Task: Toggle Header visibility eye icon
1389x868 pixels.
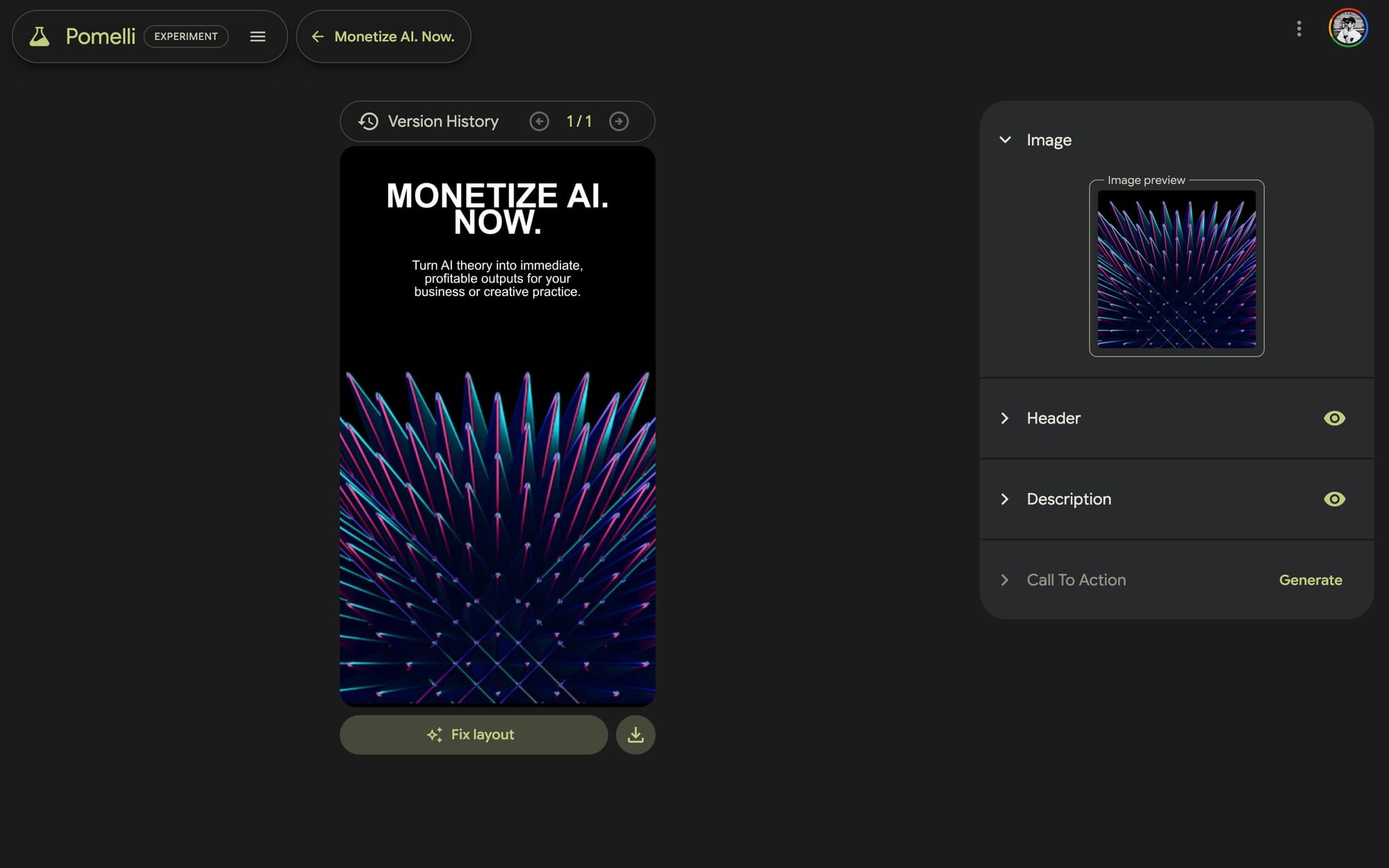Action: pyautogui.click(x=1334, y=418)
